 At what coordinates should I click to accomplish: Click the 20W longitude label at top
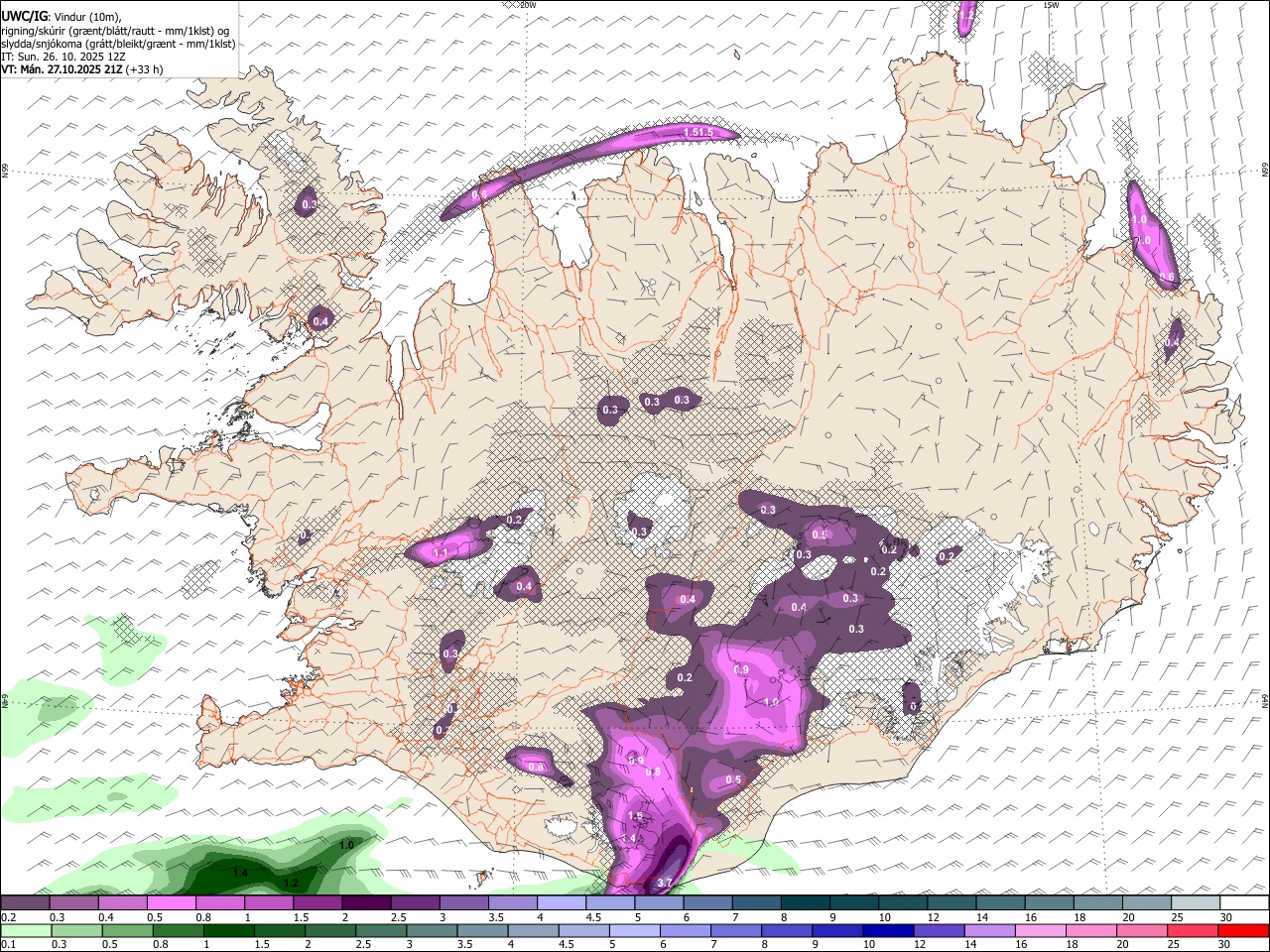528,5
